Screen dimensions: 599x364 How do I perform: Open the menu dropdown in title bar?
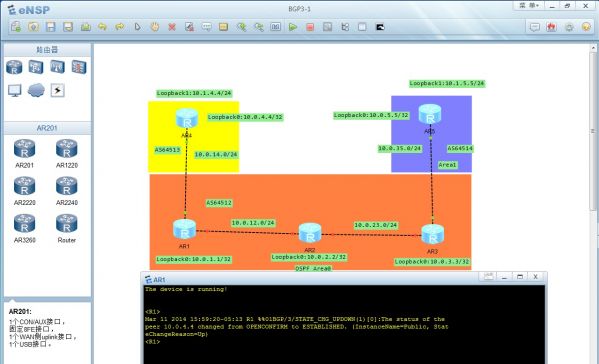(x=529, y=6)
